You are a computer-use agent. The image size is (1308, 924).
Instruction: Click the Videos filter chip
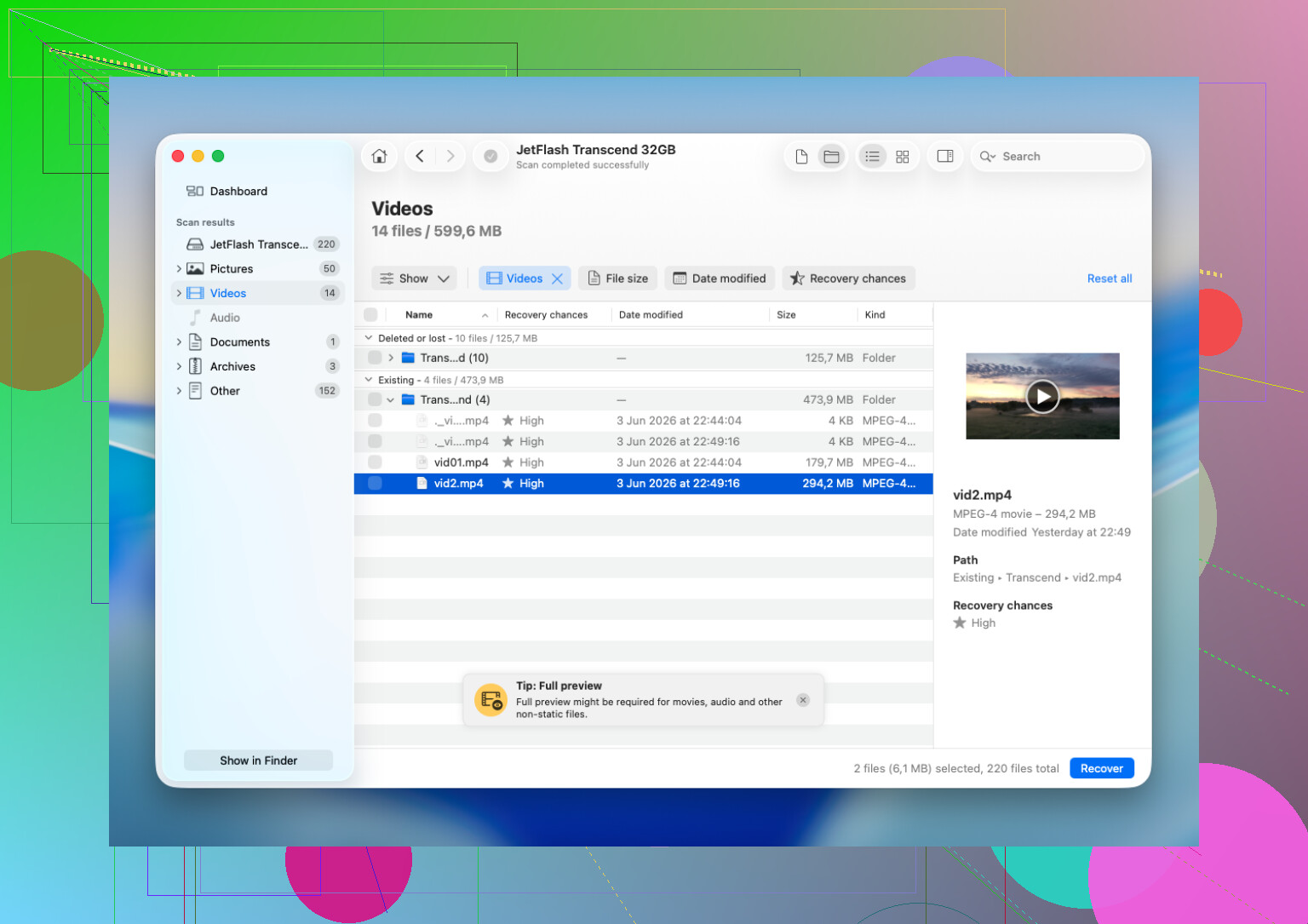[524, 278]
